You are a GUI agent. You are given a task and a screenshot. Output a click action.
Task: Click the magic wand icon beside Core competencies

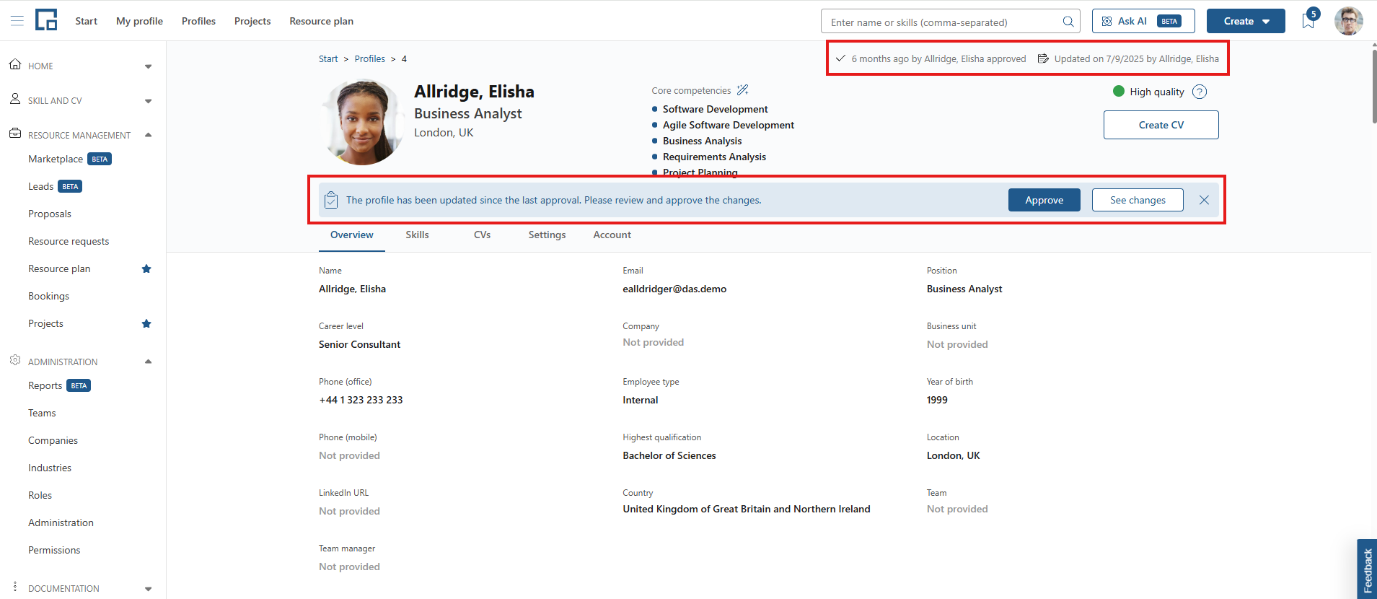pyautogui.click(x=742, y=90)
